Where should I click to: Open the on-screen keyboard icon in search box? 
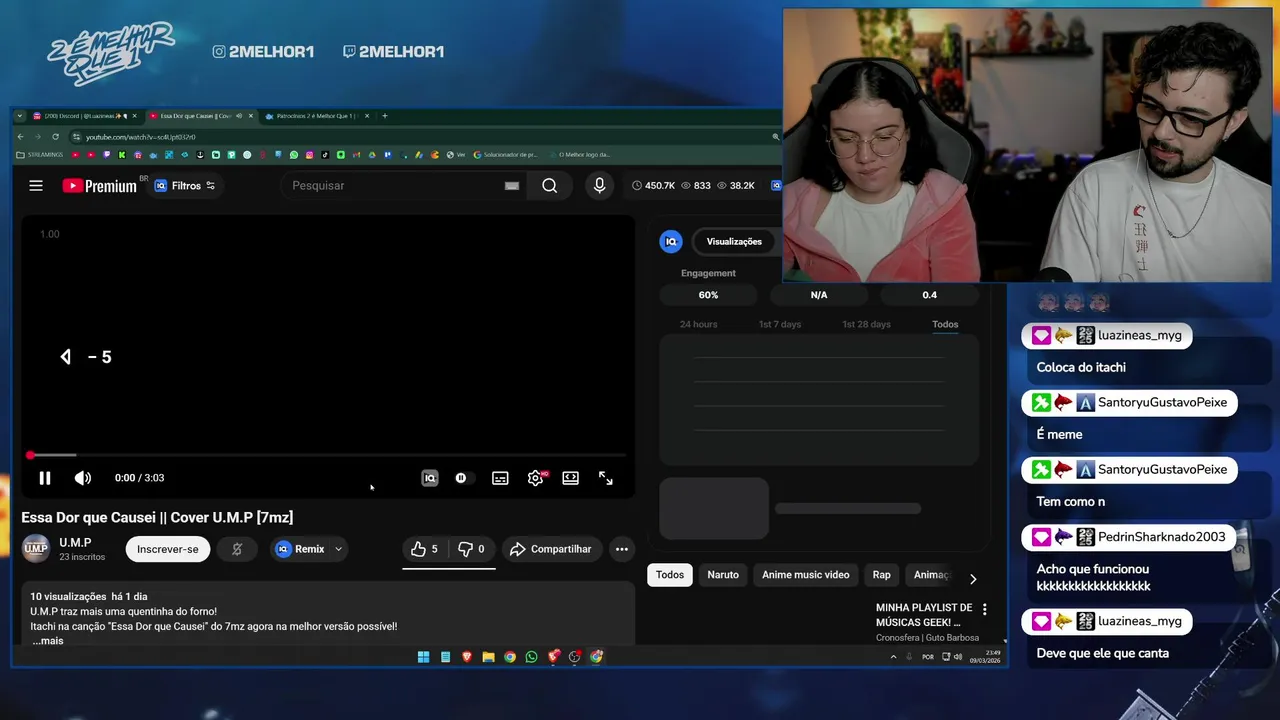pos(512,185)
